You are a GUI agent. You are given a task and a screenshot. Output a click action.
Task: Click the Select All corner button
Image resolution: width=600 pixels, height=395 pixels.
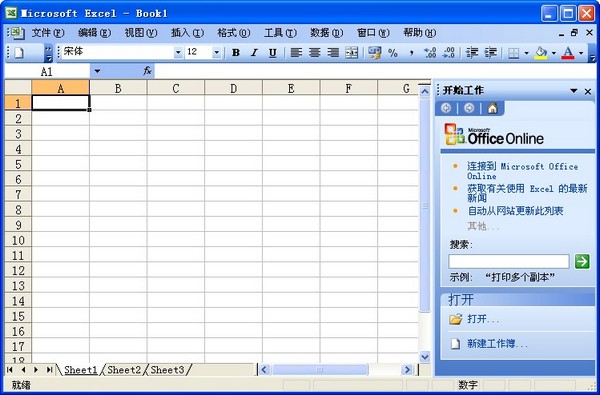point(18,88)
